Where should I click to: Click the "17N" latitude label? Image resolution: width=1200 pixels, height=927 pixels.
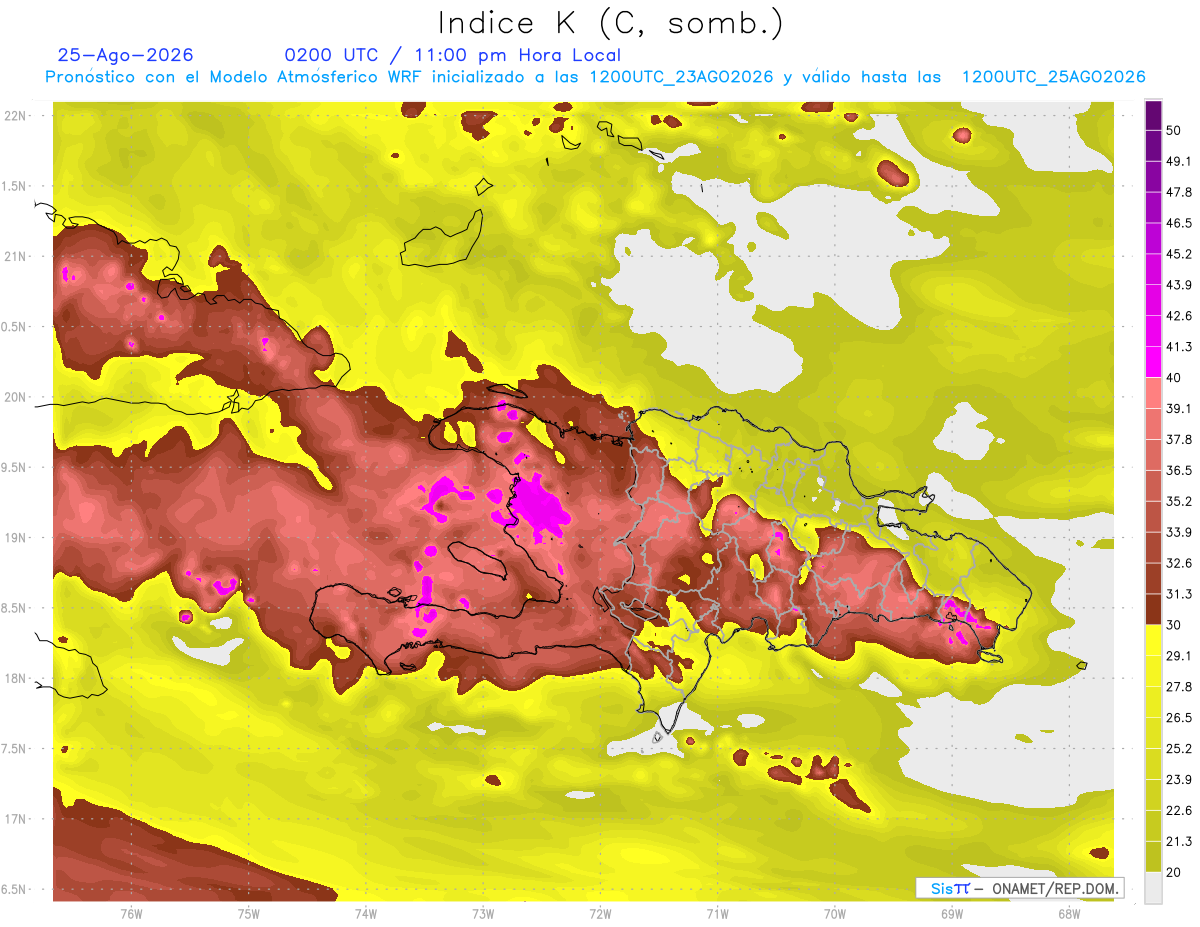click(x=15, y=819)
